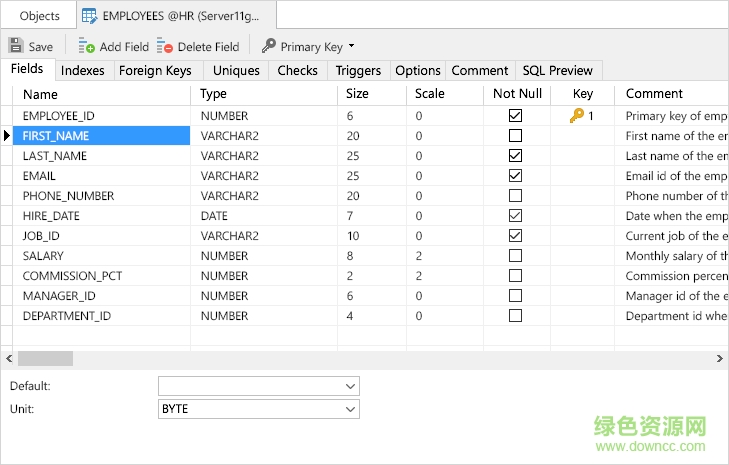Click the Triggers tab
Viewport: 729px width, 465px height.
358,70
